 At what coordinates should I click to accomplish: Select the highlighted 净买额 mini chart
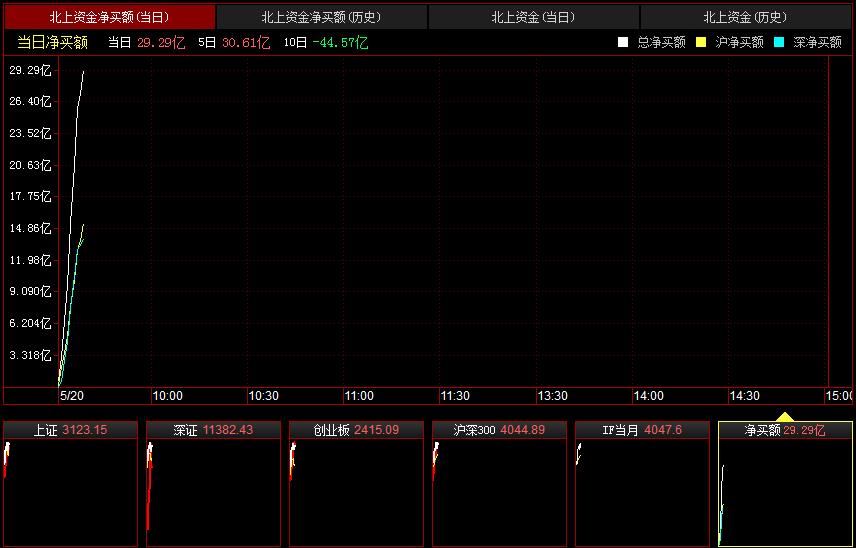point(785,484)
